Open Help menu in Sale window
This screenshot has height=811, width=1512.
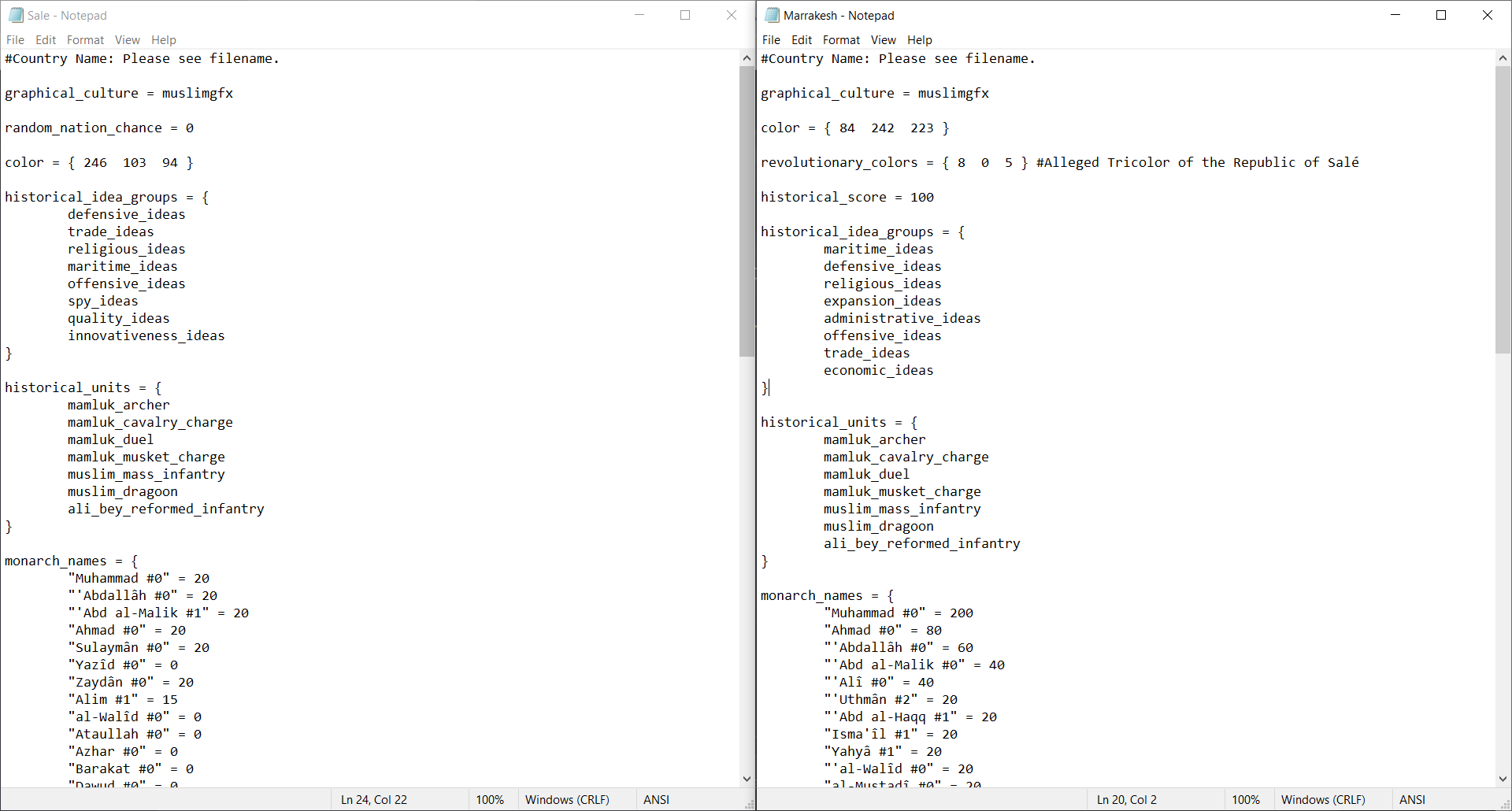coord(164,40)
